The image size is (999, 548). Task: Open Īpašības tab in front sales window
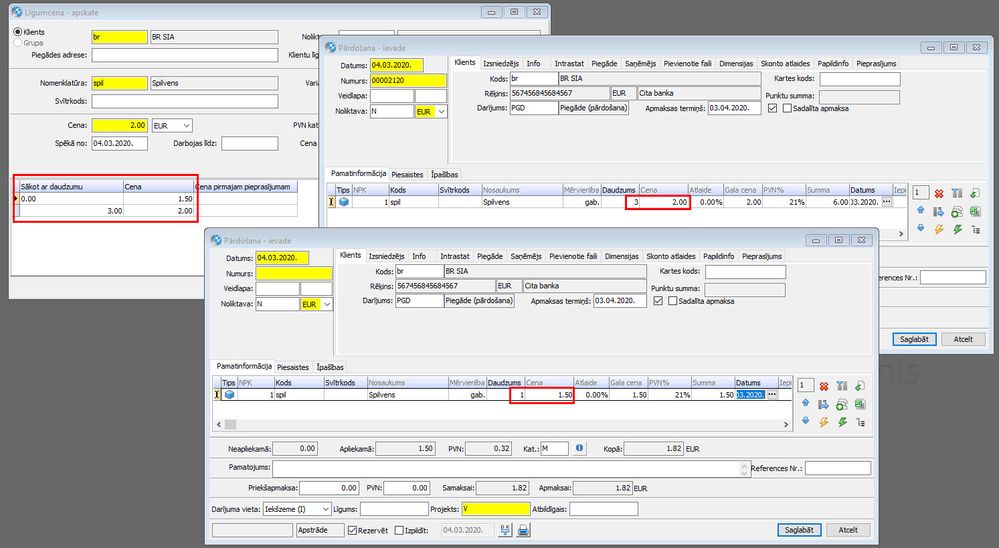[x=330, y=367]
